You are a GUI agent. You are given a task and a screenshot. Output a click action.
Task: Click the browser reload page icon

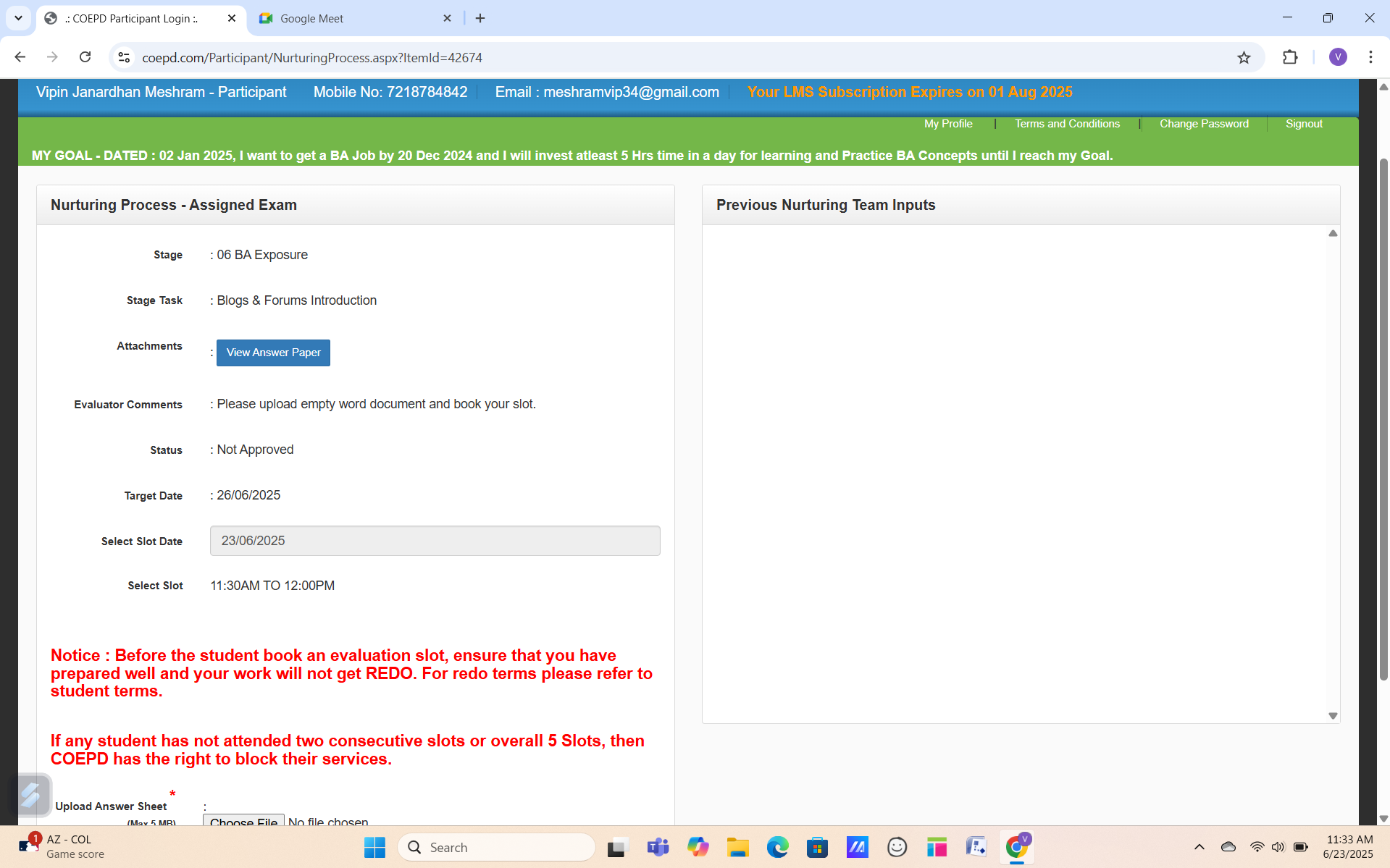click(85, 57)
